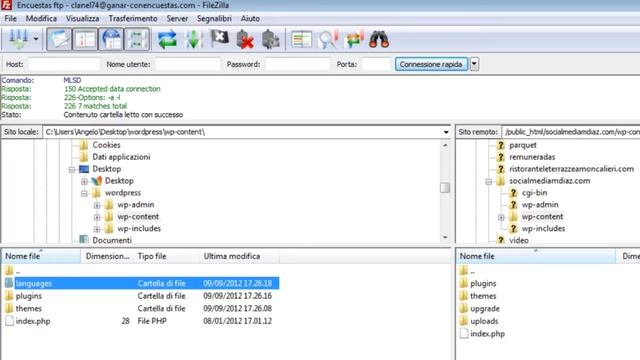Open quick connect history dropdown
This screenshot has width=640, height=360.
coord(474,64)
